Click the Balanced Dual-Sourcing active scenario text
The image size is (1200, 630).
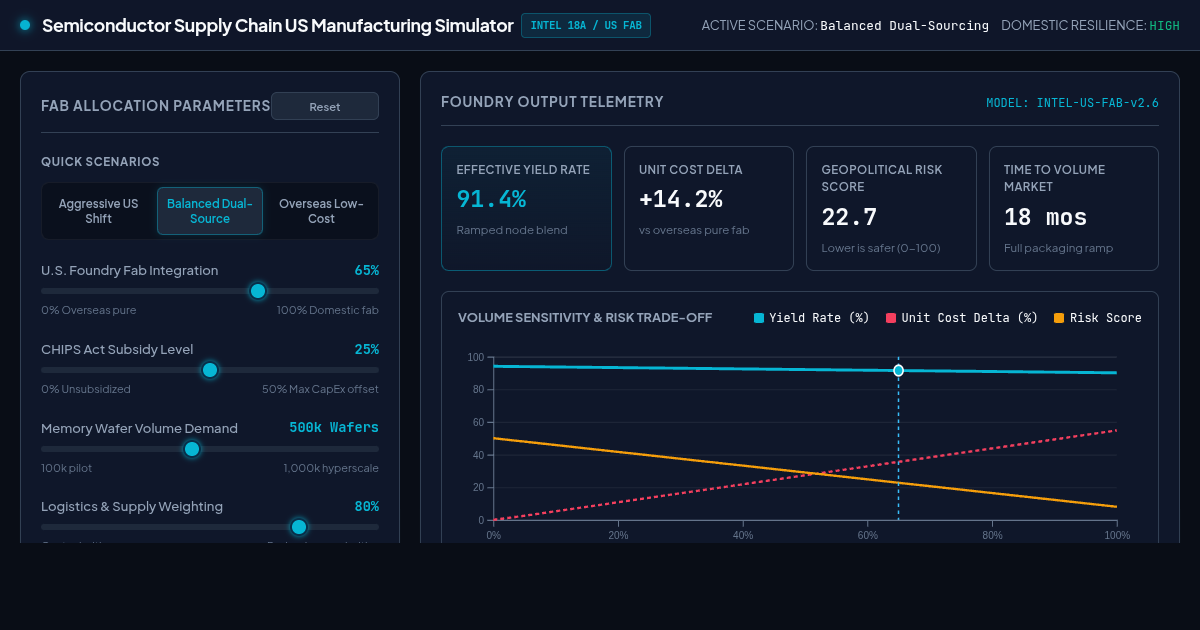tap(904, 26)
